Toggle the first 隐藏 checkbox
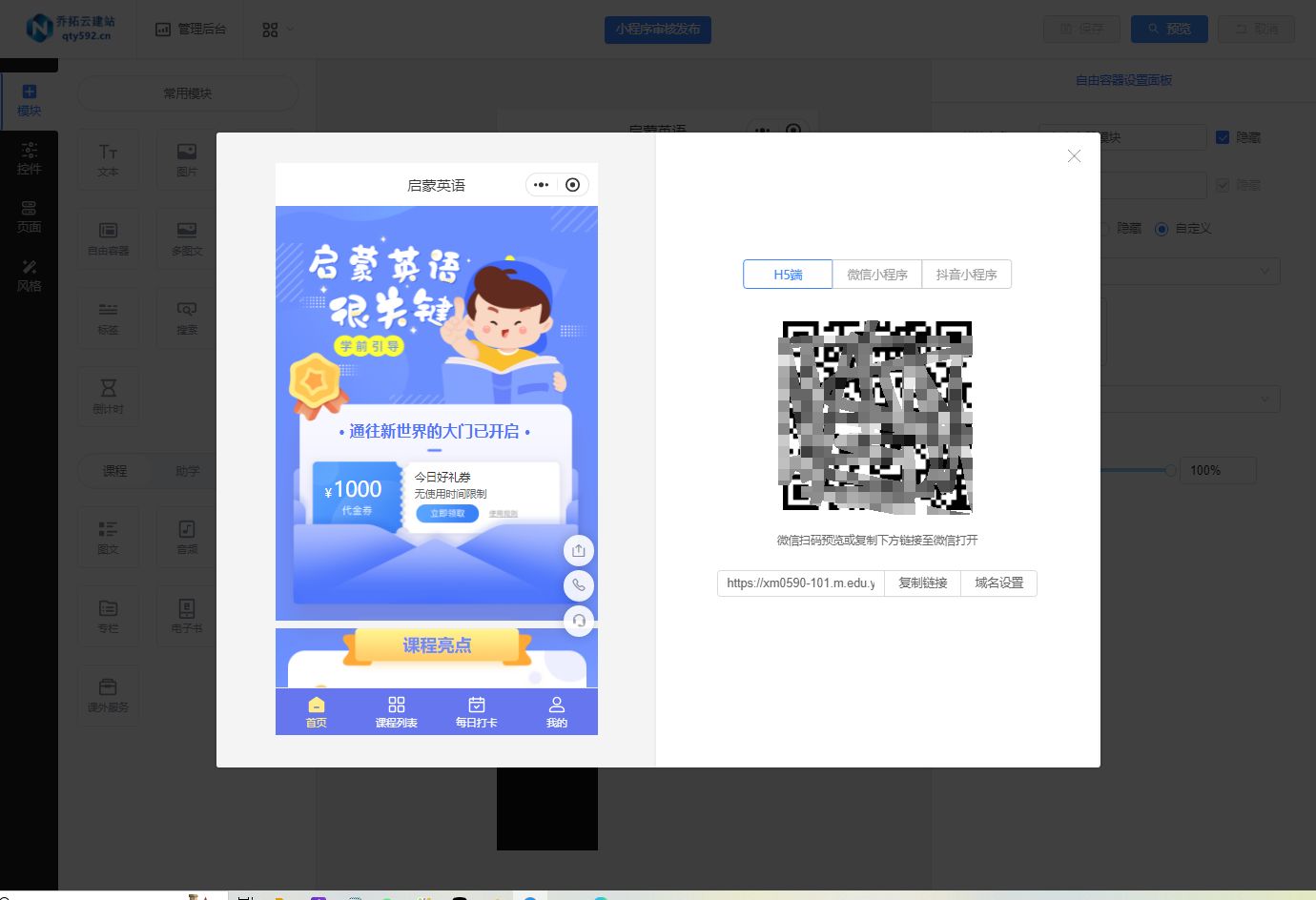 (x=1223, y=137)
